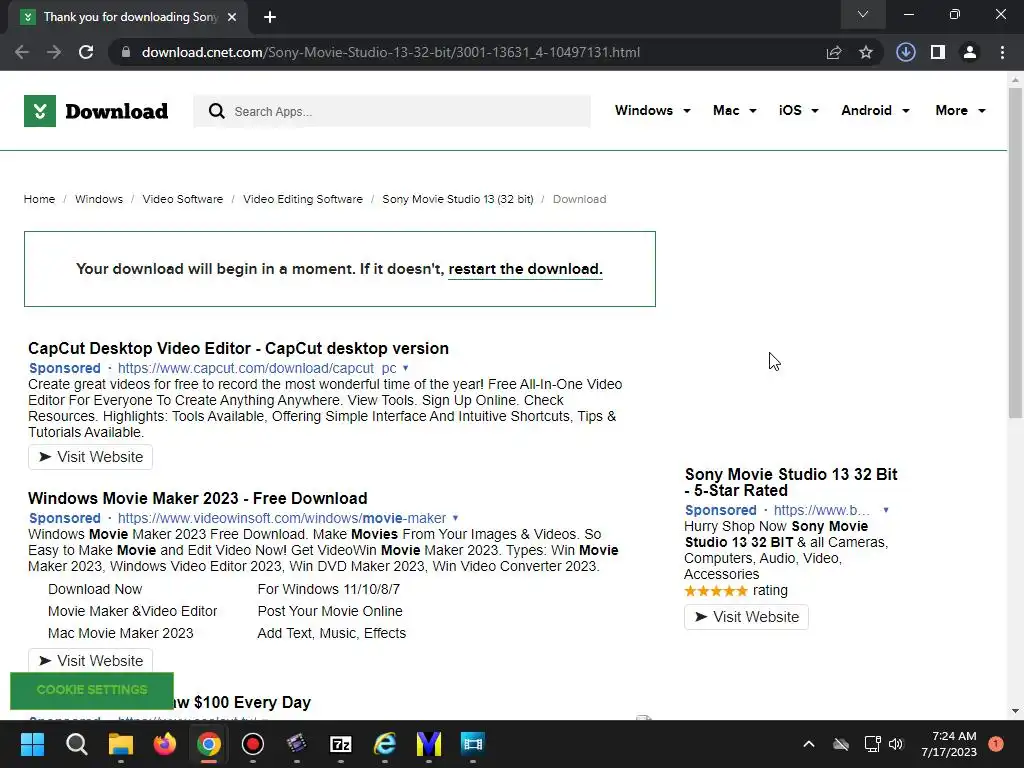Screen dimensions: 1024x768
Task: Open the Chrome profile avatar icon
Action: click(970, 52)
